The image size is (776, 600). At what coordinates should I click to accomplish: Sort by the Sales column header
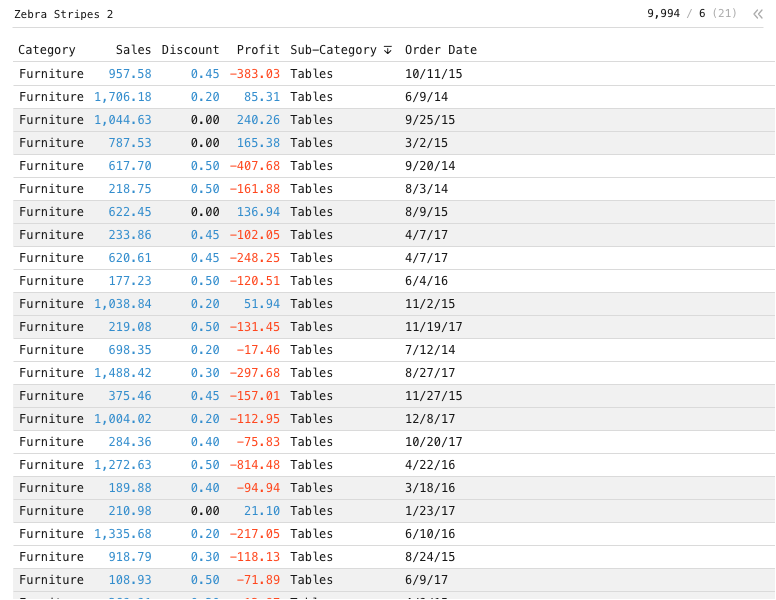pos(134,50)
